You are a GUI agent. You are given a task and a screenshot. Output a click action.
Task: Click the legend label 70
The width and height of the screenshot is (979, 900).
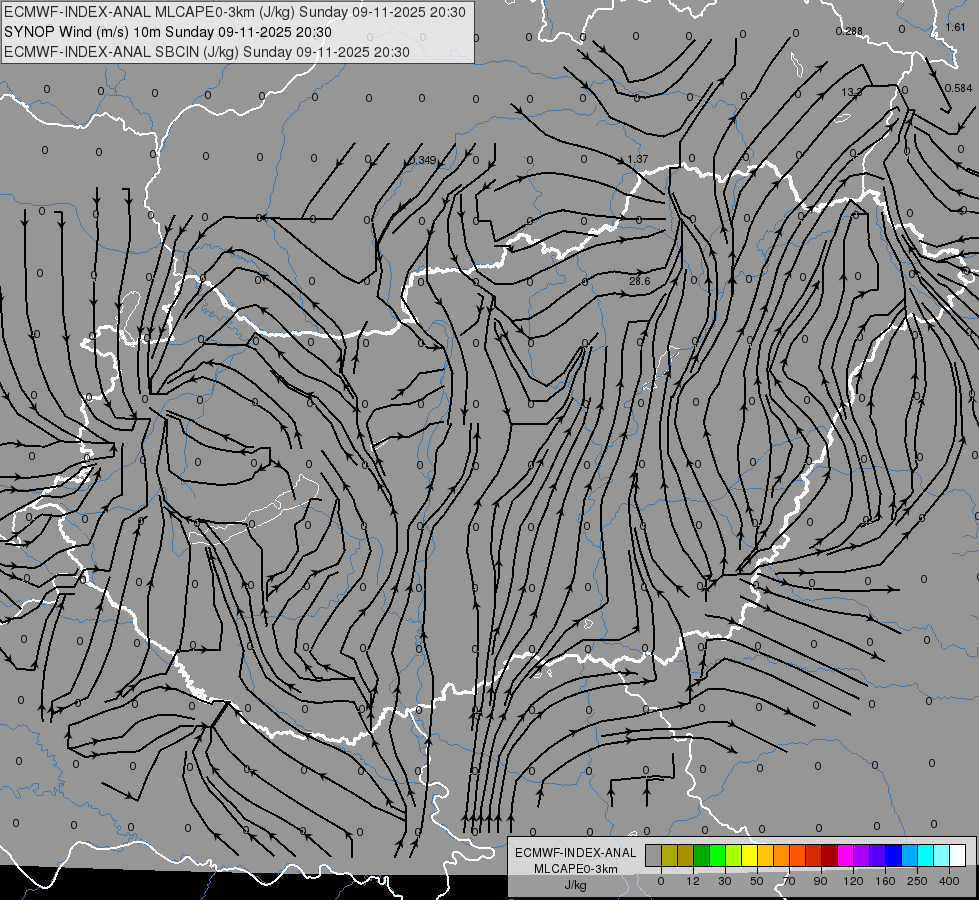click(789, 881)
